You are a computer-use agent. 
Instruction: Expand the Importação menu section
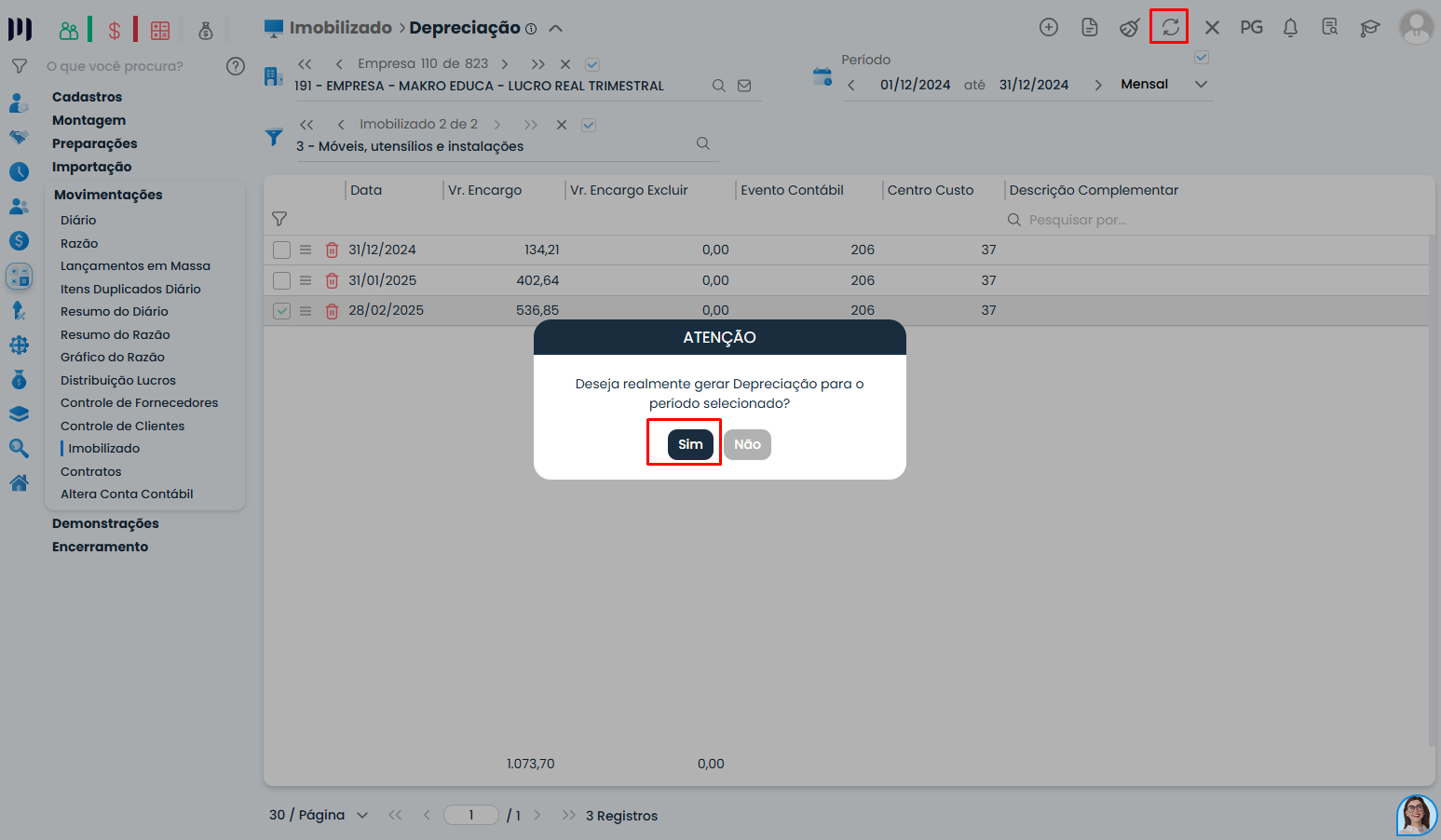[x=91, y=167]
